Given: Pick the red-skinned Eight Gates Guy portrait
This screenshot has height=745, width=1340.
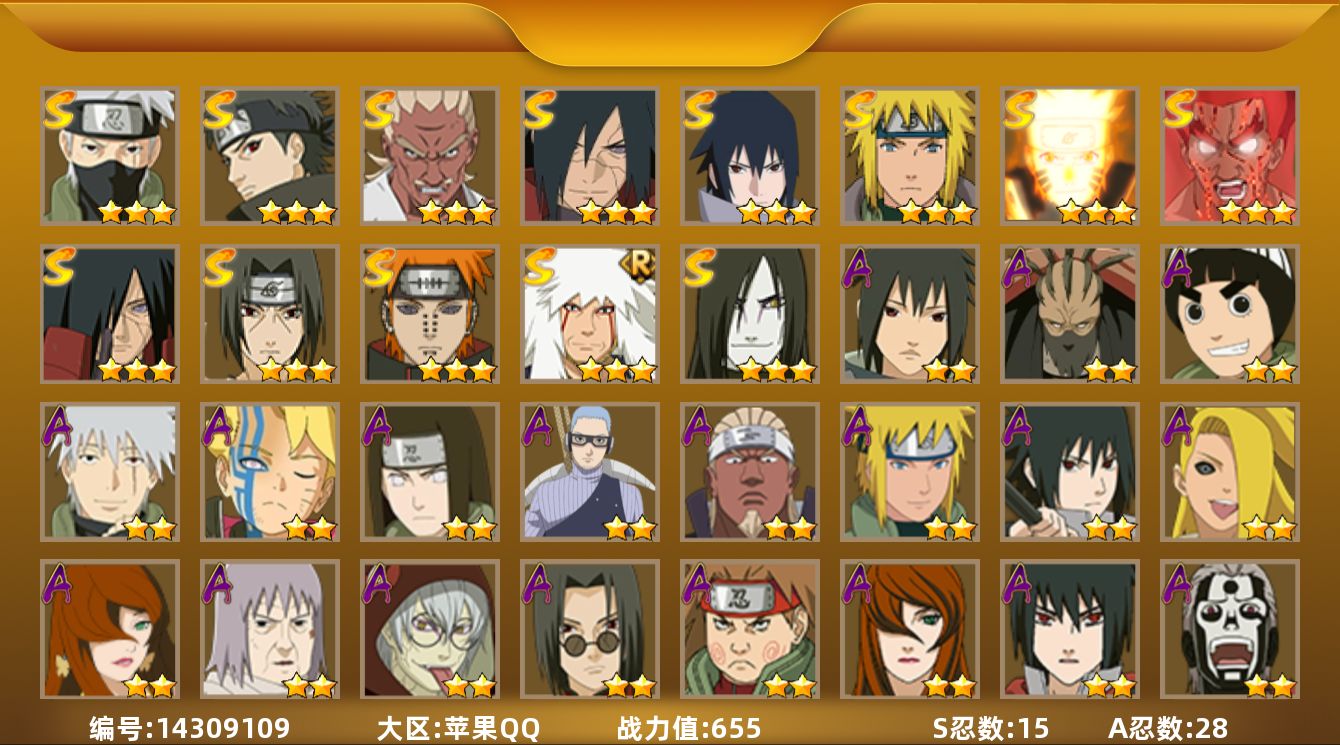Looking at the screenshot, I should [1230, 156].
